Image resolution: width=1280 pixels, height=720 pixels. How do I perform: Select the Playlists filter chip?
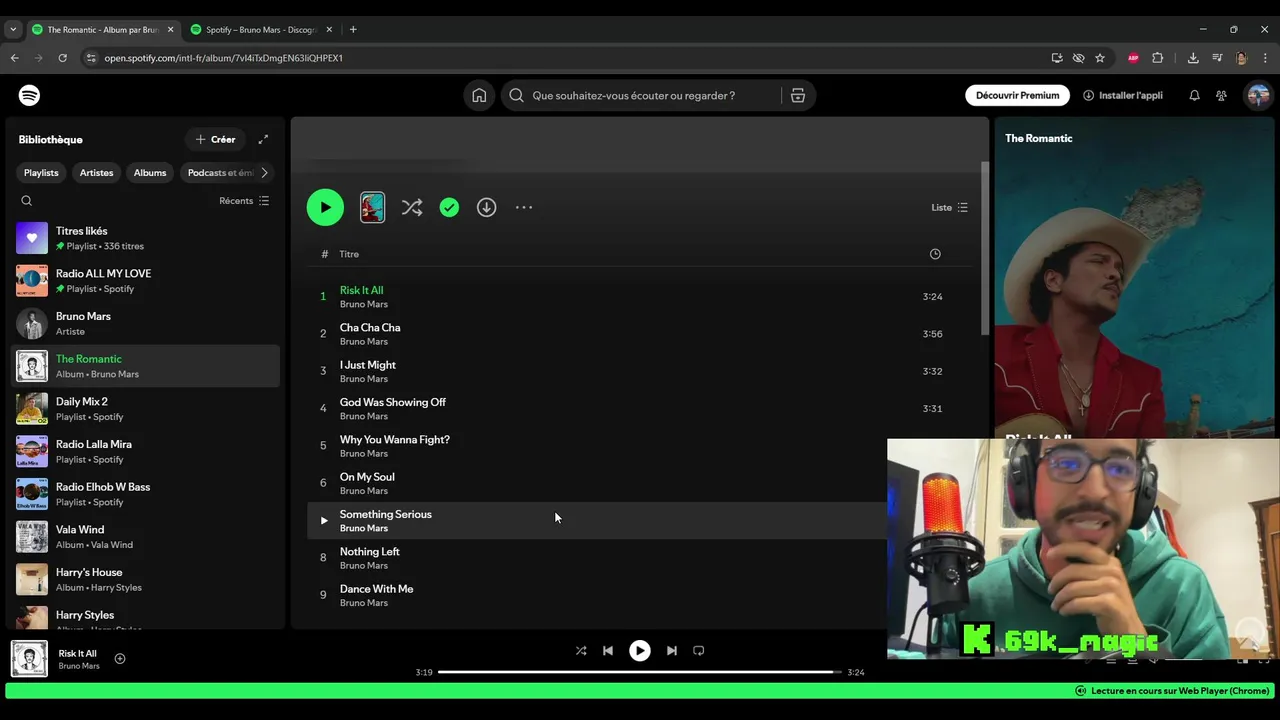(x=41, y=173)
